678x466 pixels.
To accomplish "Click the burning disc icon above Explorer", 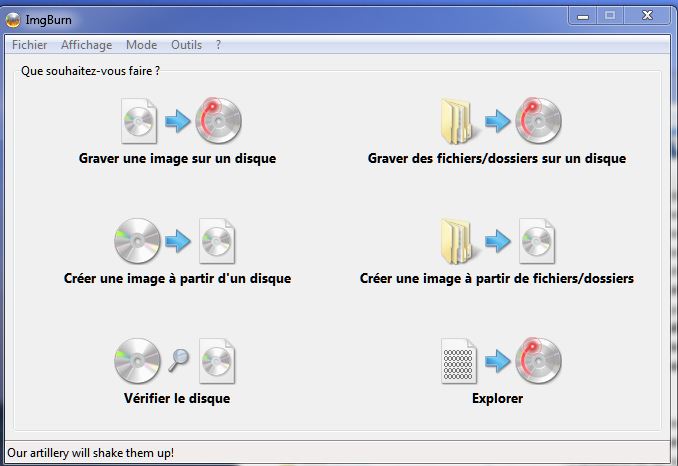I will [538, 361].
